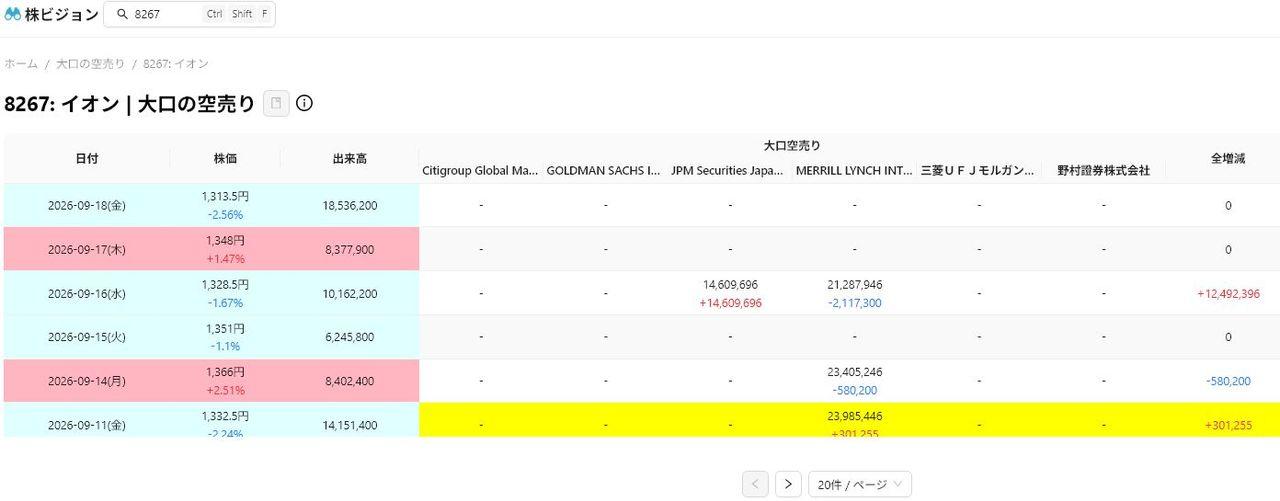Click the JPM Securities Japa... column header
1280x501 pixels.
[728, 171]
